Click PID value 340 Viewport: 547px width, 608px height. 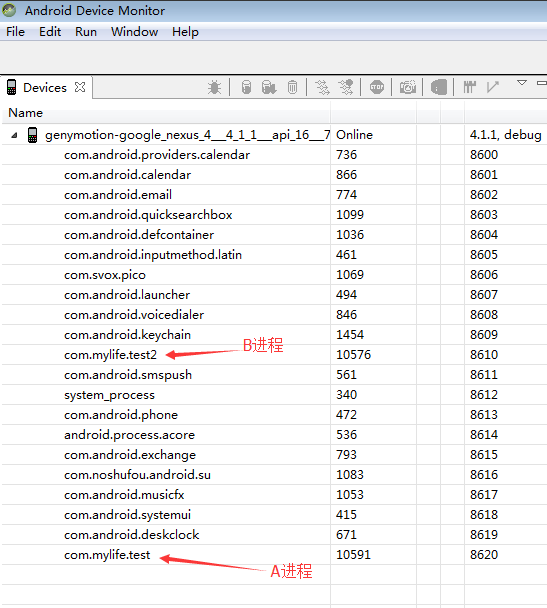click(x=346, y=395)
